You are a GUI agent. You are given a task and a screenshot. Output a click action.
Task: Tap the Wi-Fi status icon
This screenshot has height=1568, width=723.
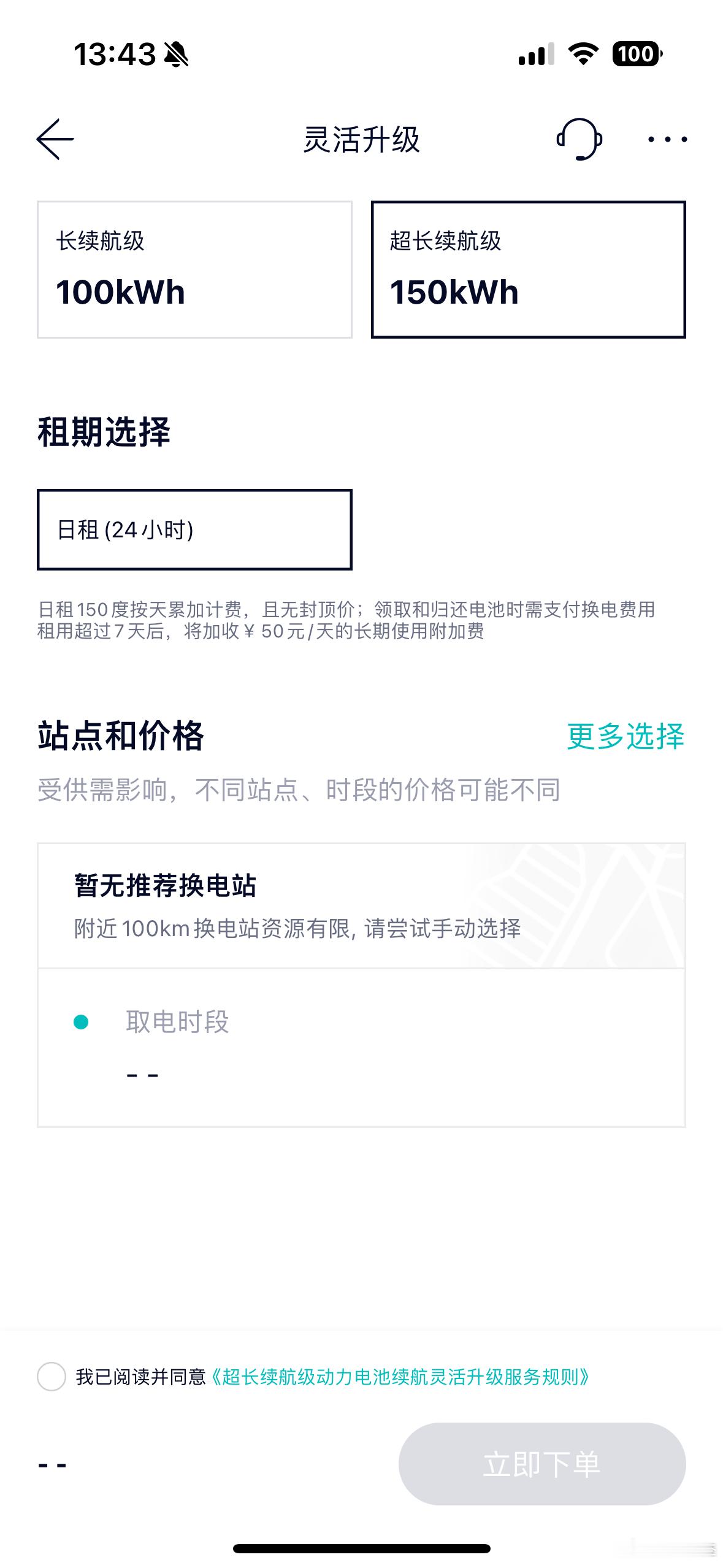click(x=583, y=54)
